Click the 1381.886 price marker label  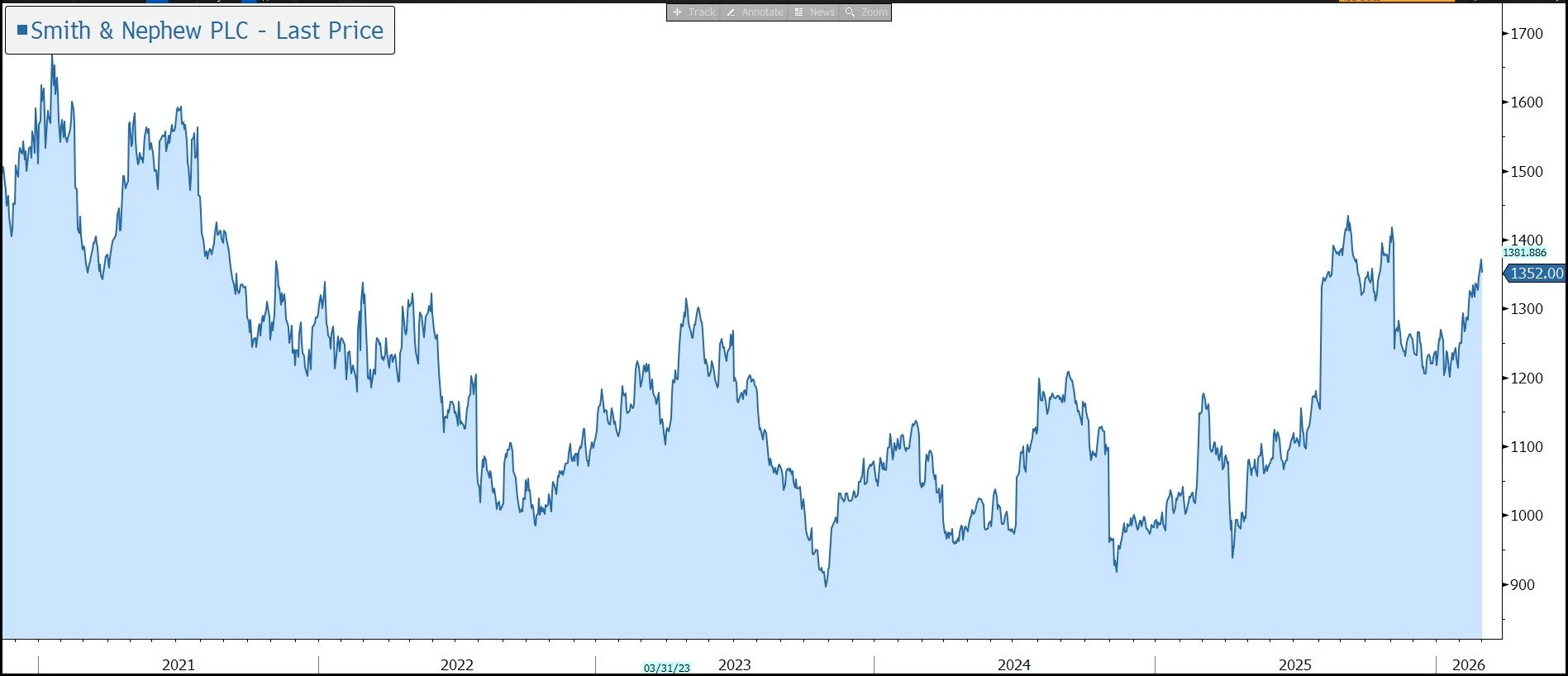[x=1524, y=253]
